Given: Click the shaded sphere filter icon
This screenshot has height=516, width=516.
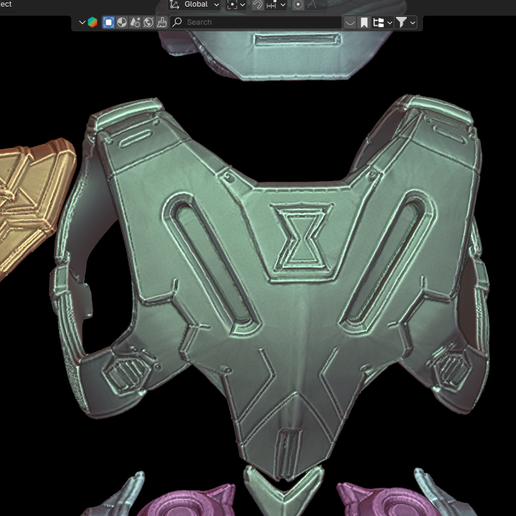Looking at the screenshot, I should [x=122, y=22].
